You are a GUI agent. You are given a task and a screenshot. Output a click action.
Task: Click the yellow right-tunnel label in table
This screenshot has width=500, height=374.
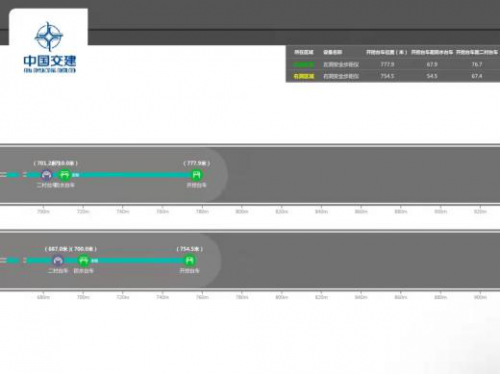tap(304, 76)
